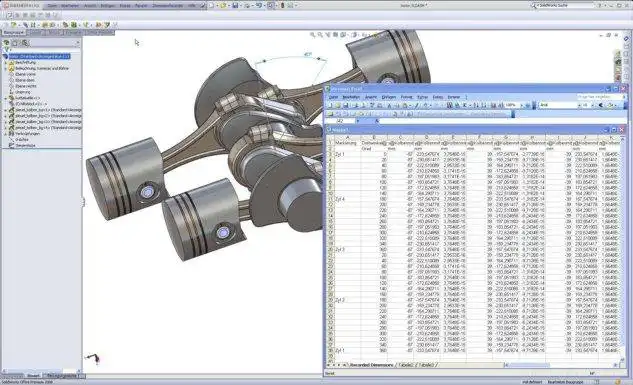Open the Excel Format menu
This screenshot has width=633, height=385.
tap(406, 97)
